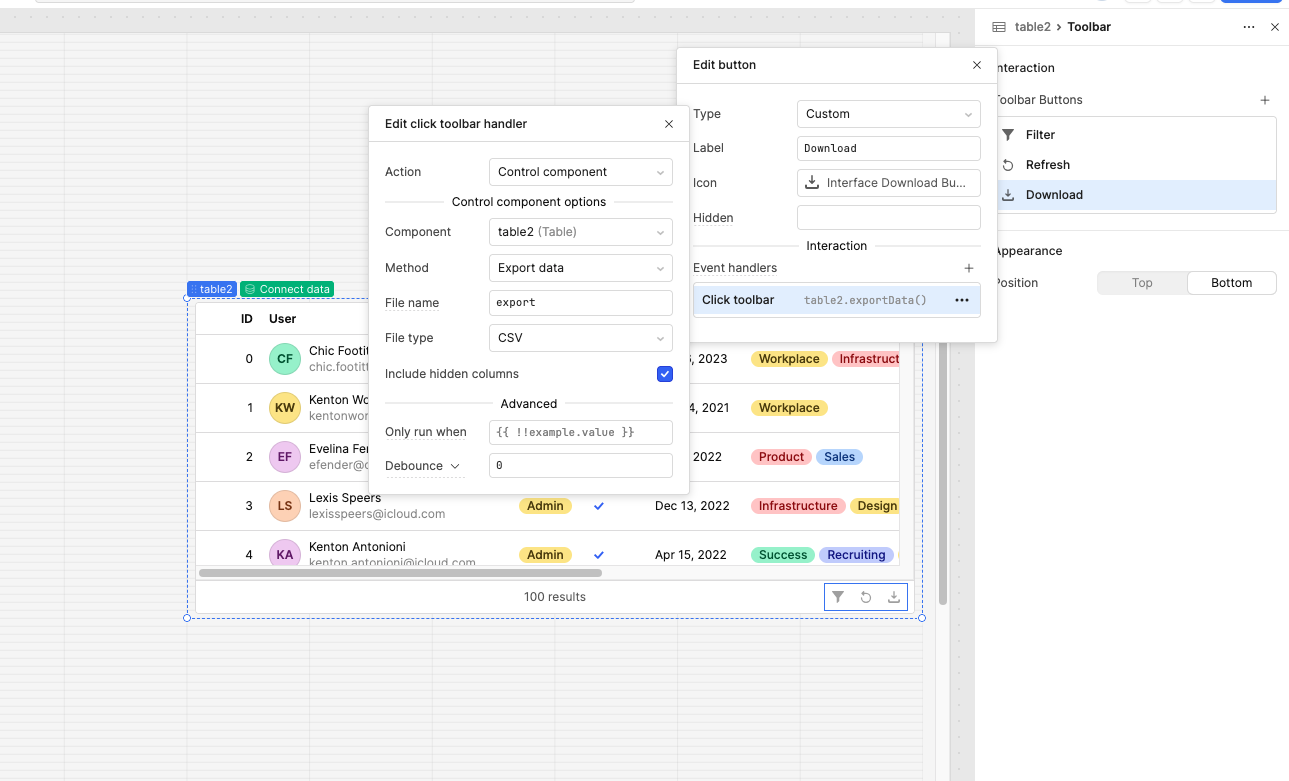This screenshot has height=781, width=1289.
Task: Set toolbar position to Bottom
Action: click(x=1231, y=283)
